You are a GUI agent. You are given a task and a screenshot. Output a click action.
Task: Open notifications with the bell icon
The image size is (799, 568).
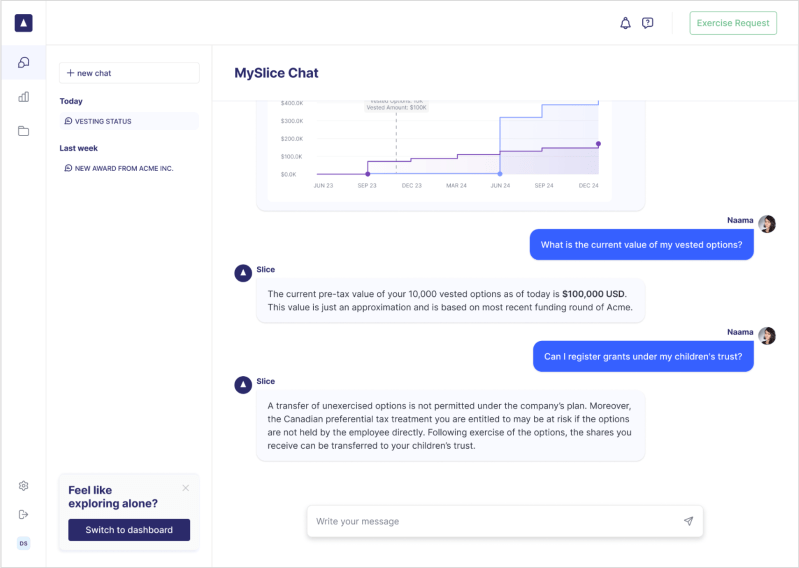625,23
